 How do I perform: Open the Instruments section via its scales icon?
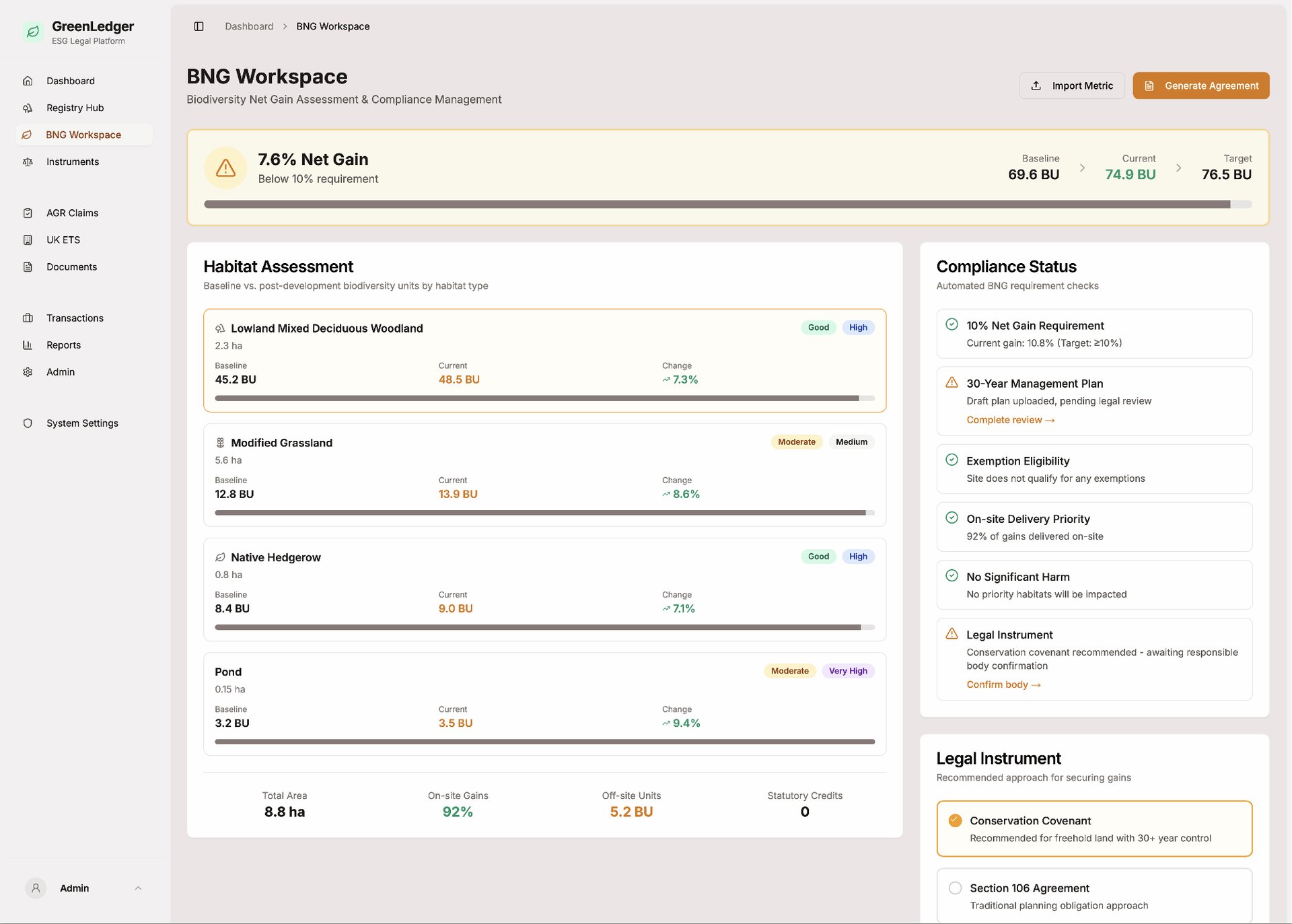pos(28,162)
